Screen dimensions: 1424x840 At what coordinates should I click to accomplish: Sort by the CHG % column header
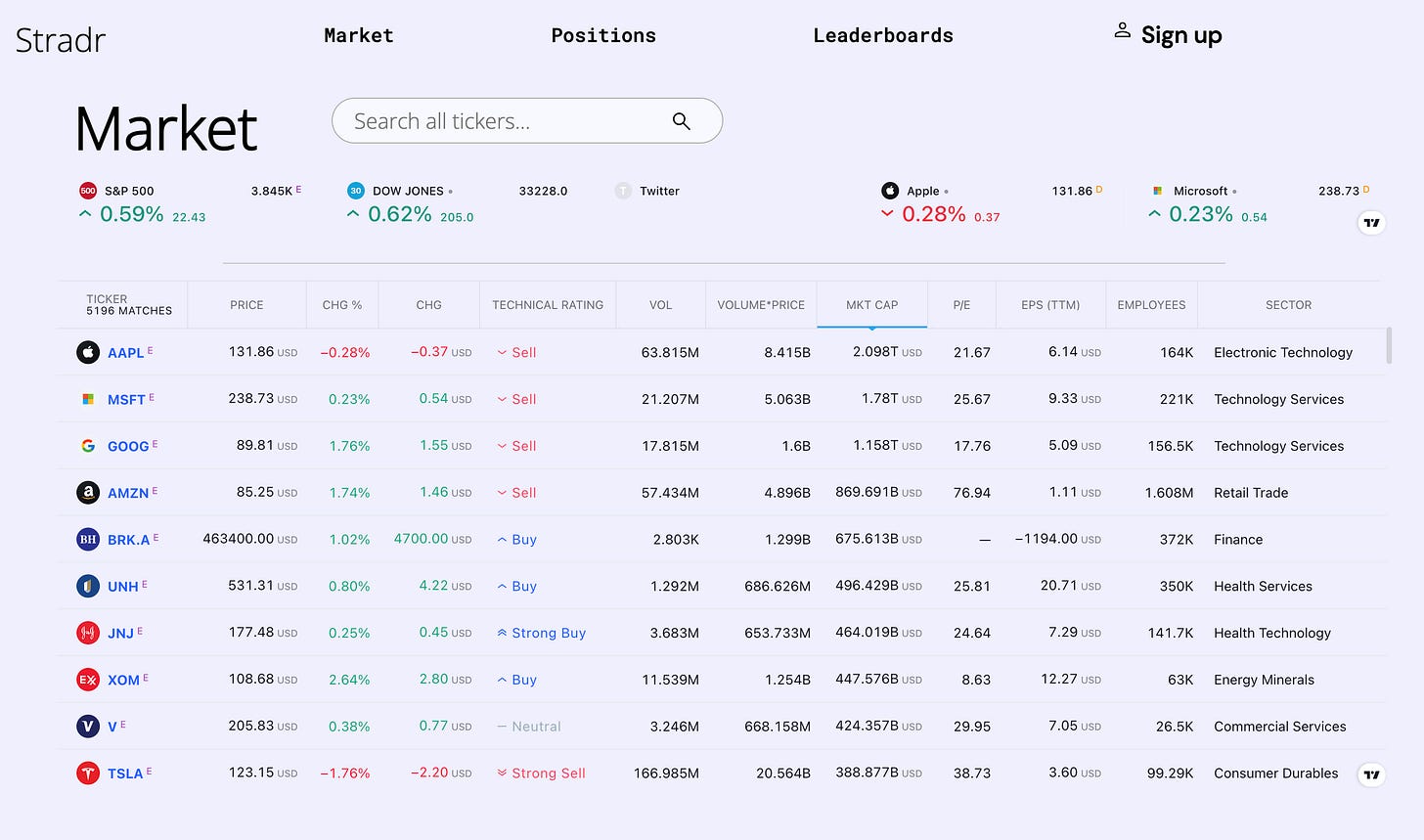[342, 305]
